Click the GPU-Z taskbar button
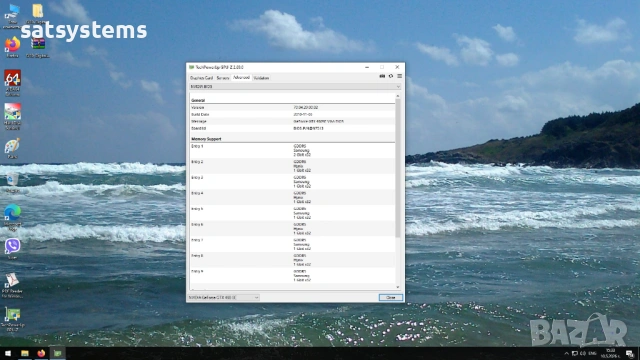 pyautogui.click(x=57, y=353)
